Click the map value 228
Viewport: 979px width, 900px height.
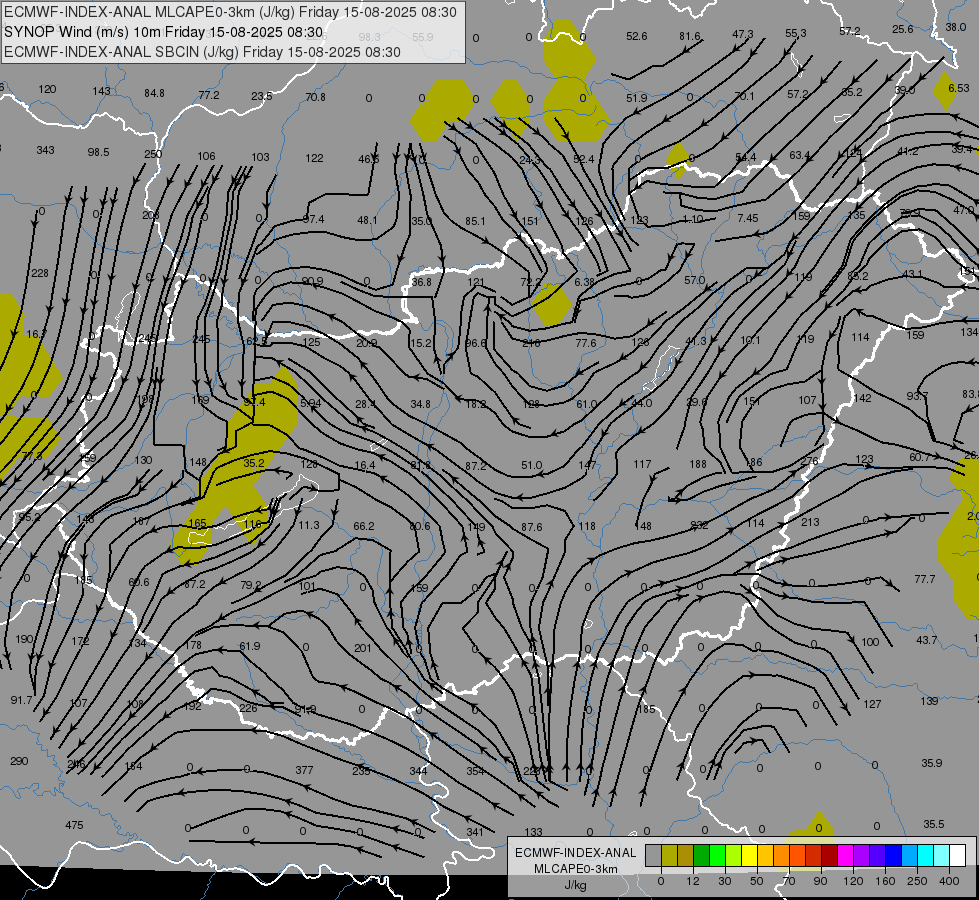39,273
